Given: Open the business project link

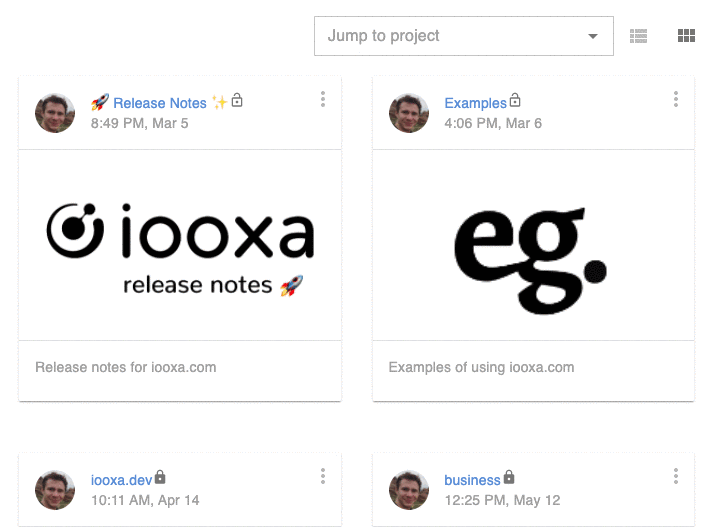Looking at the screenshot, I should 472,480.
